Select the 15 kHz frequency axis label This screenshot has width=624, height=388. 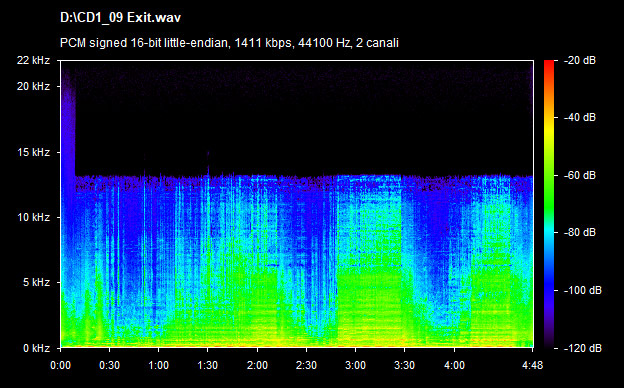click(33, 152)
